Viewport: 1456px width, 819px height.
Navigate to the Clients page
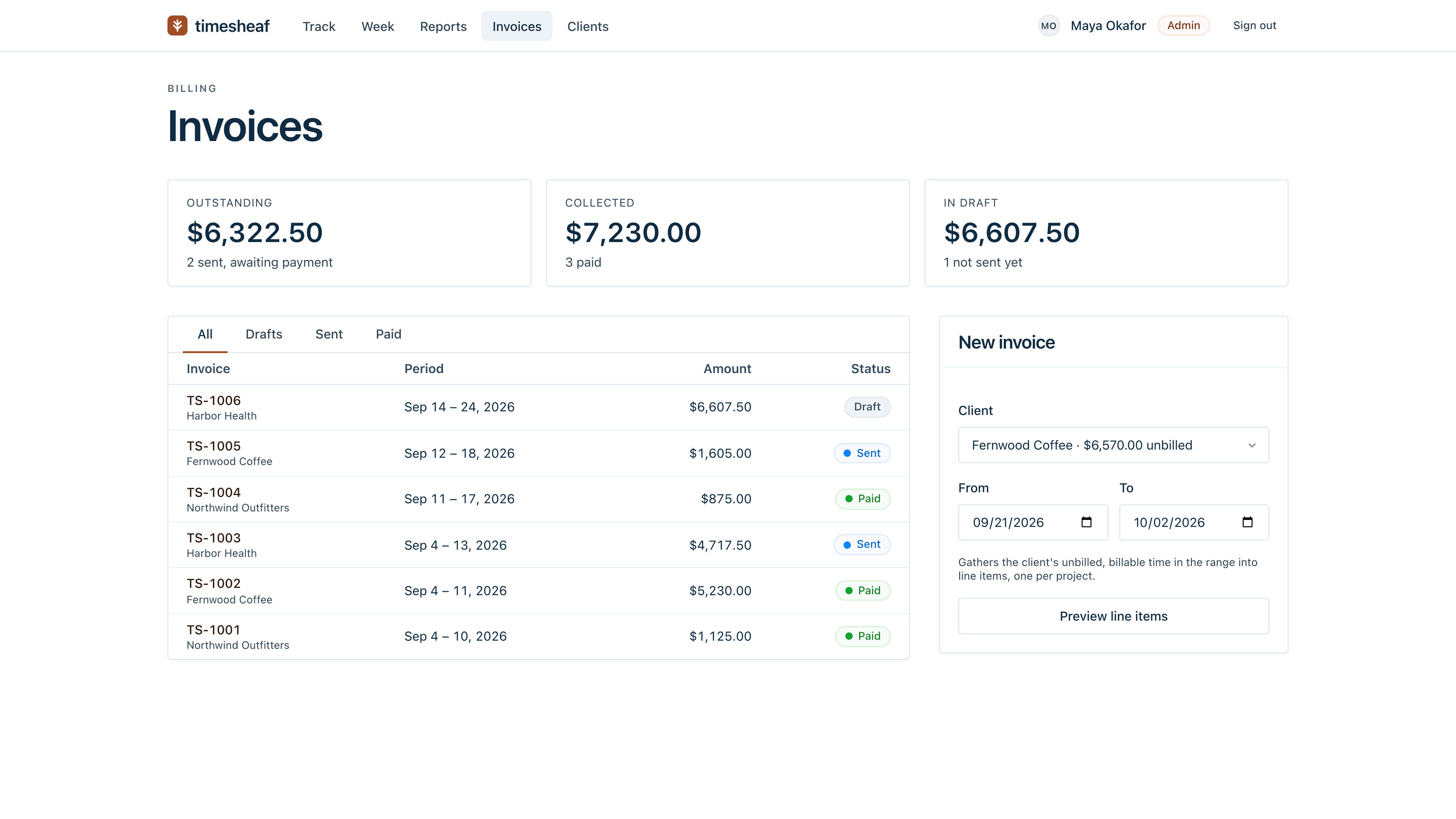coord(588,26)
